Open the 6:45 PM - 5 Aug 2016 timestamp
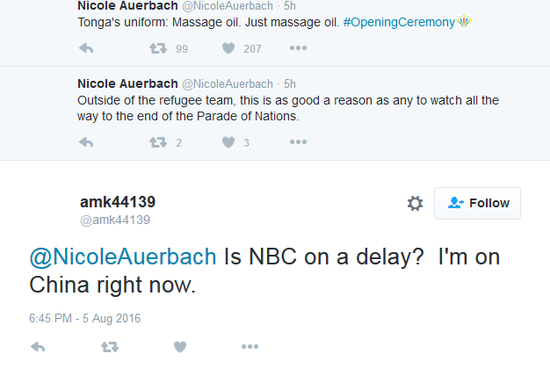550x383 pixels. pyautogui.click(x=85, y=318)
